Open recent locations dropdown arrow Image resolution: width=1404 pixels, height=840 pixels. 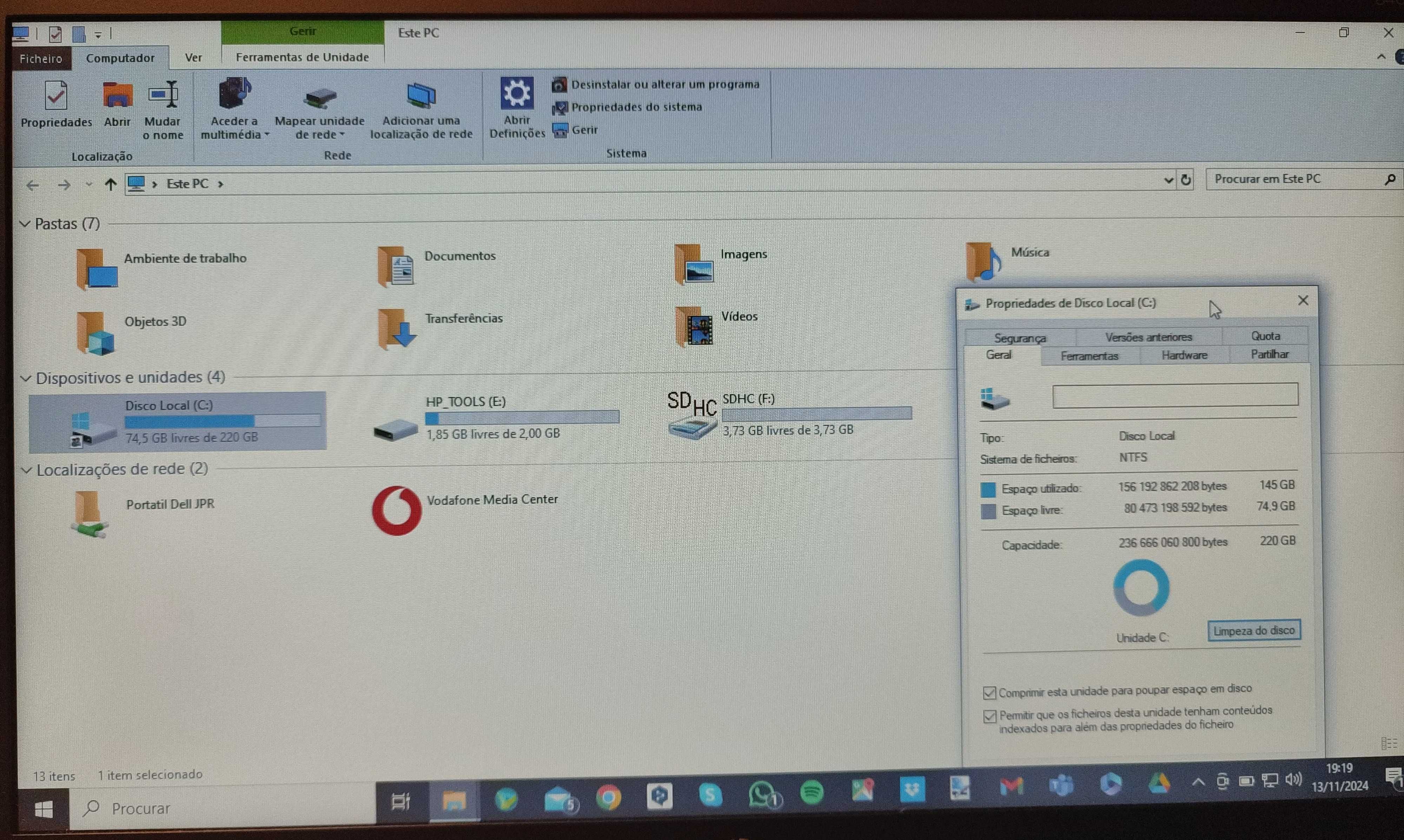[89, 185]
